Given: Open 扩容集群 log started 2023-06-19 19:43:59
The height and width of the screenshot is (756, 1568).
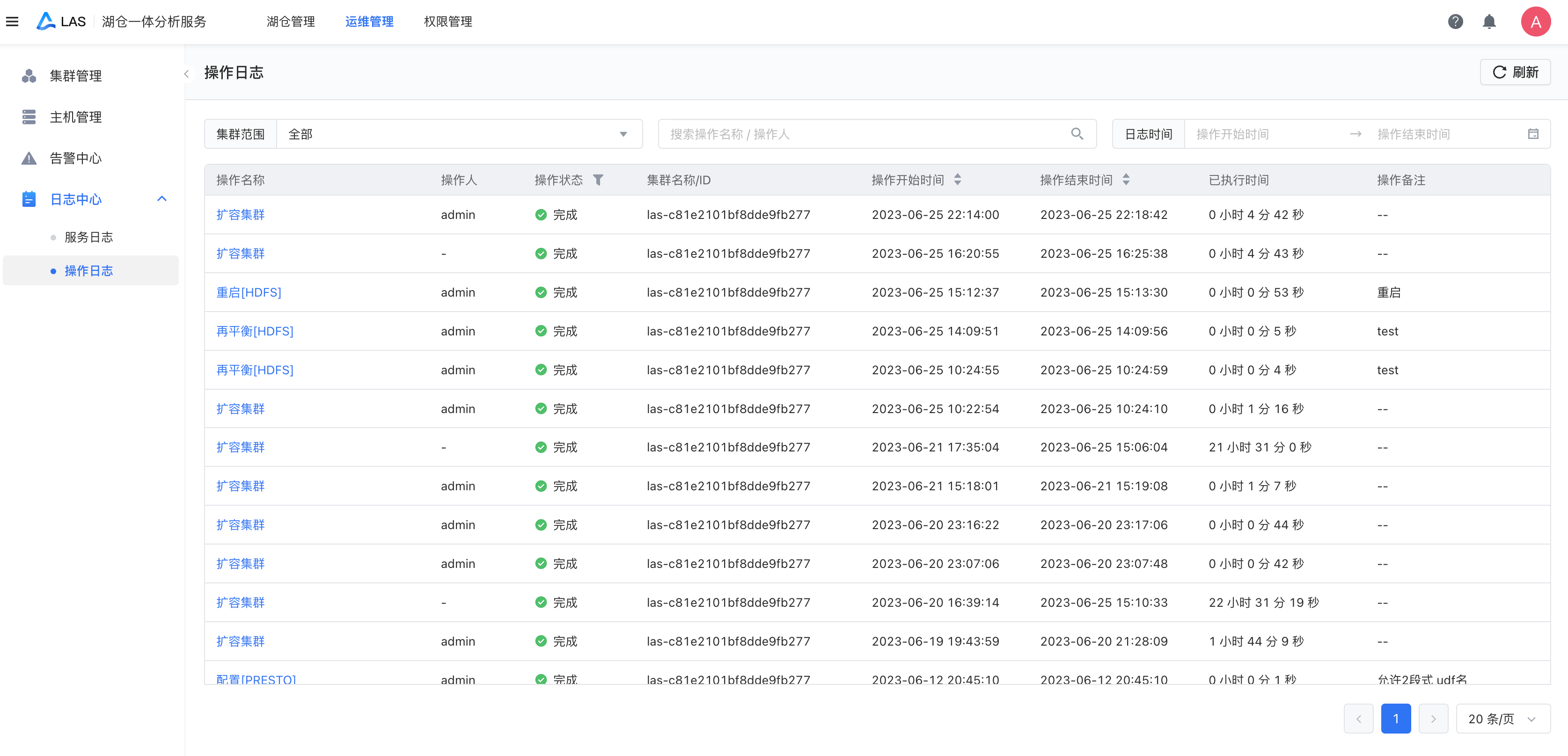Looking at the screenshot, I should (x=241, y=642).
